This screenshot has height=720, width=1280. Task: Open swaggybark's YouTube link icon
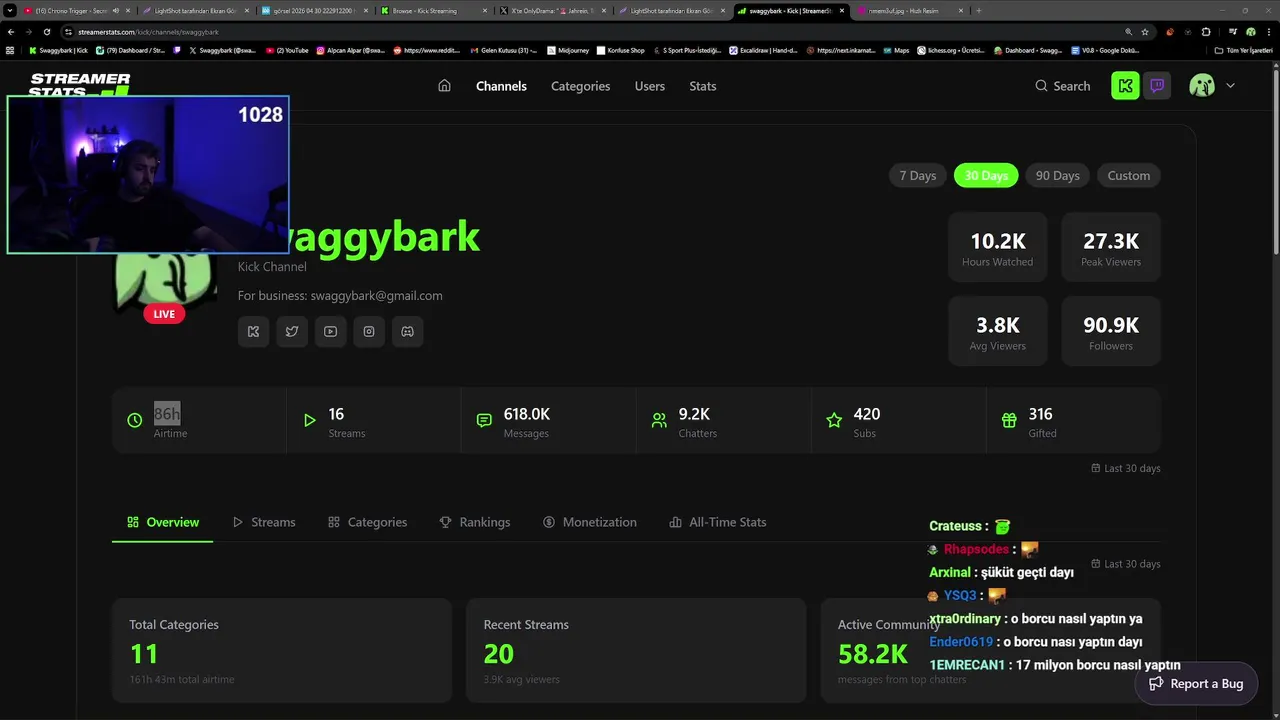[x=330, y=331]
